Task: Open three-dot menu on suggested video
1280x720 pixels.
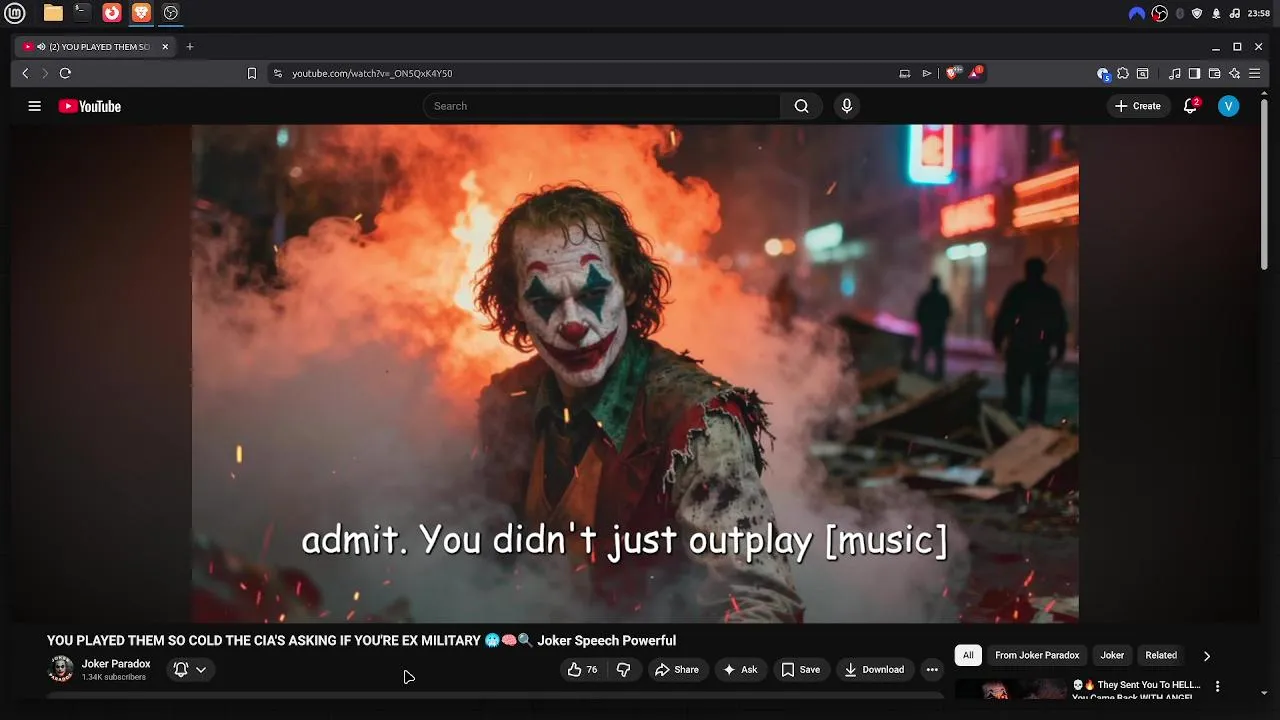Action: pyautogui.click(x=1217, y=686)
